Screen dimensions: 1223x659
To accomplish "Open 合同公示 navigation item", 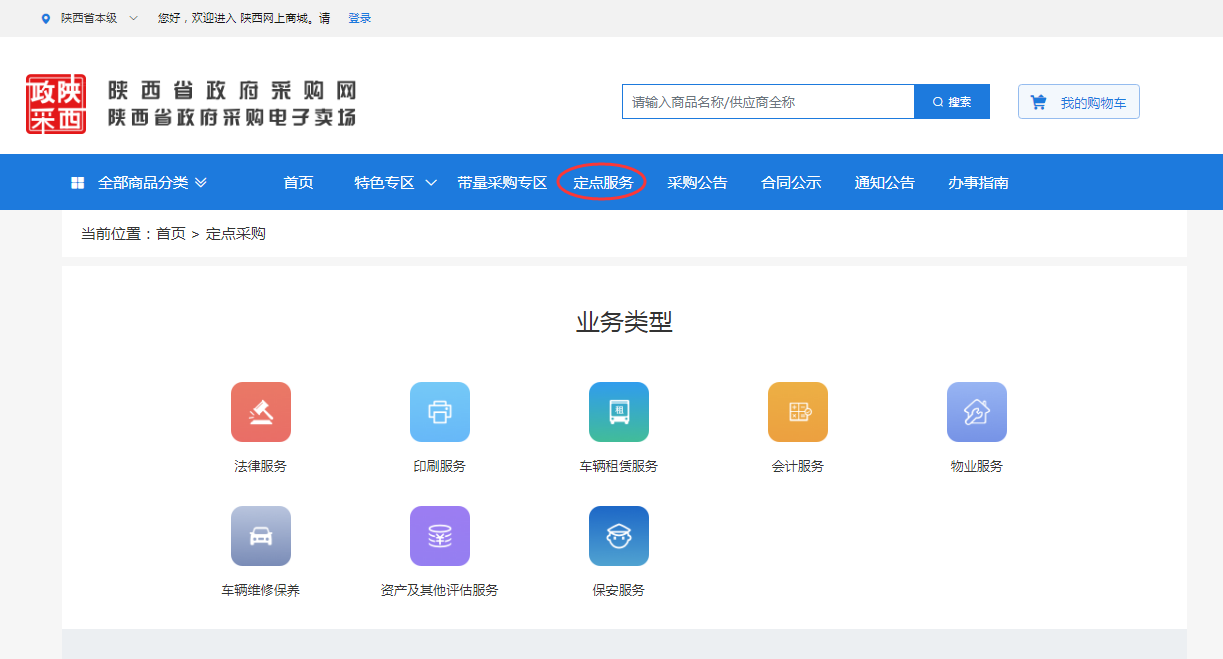I will point(791,183).
